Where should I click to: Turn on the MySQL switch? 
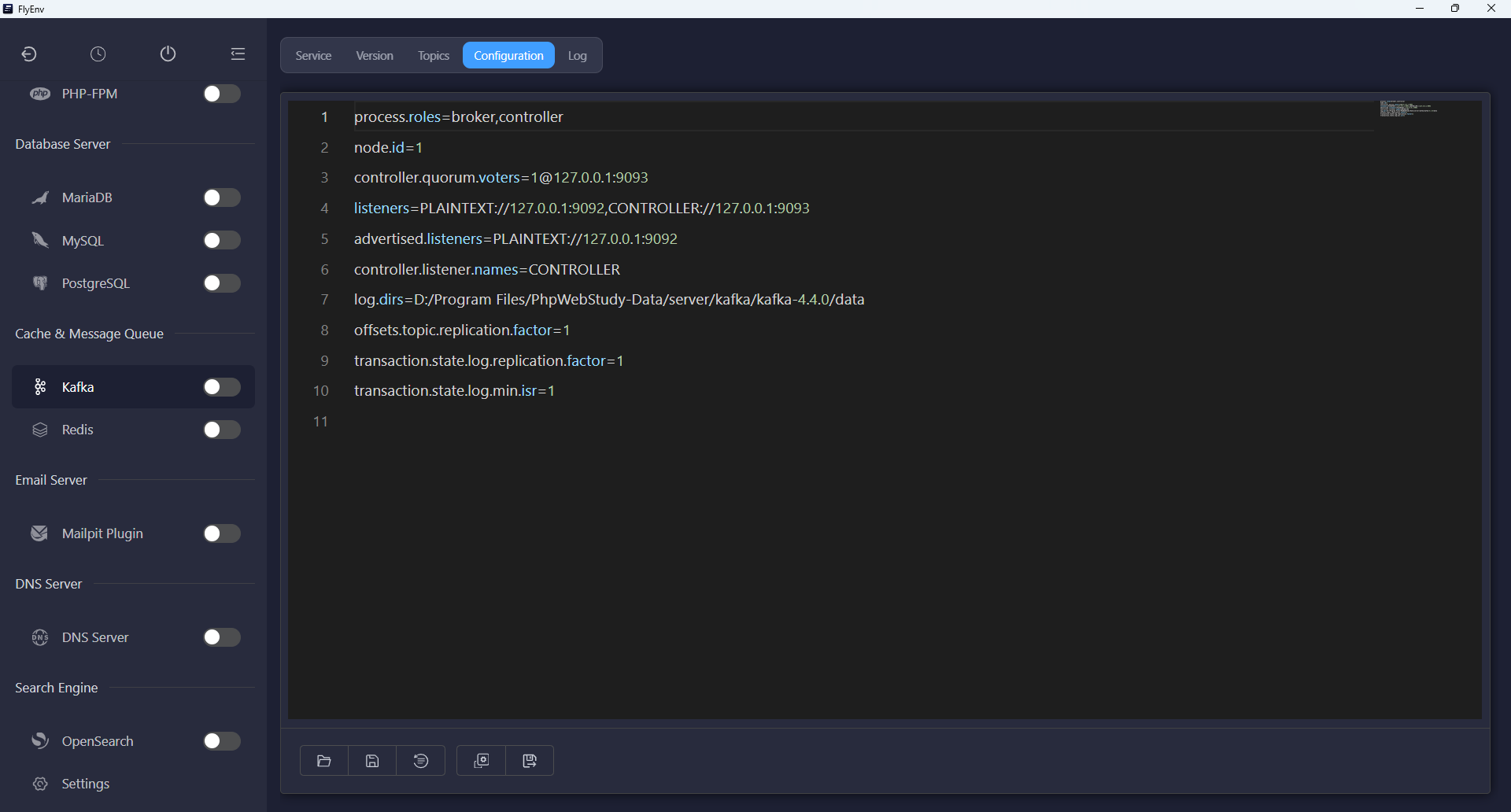[222, 240]
